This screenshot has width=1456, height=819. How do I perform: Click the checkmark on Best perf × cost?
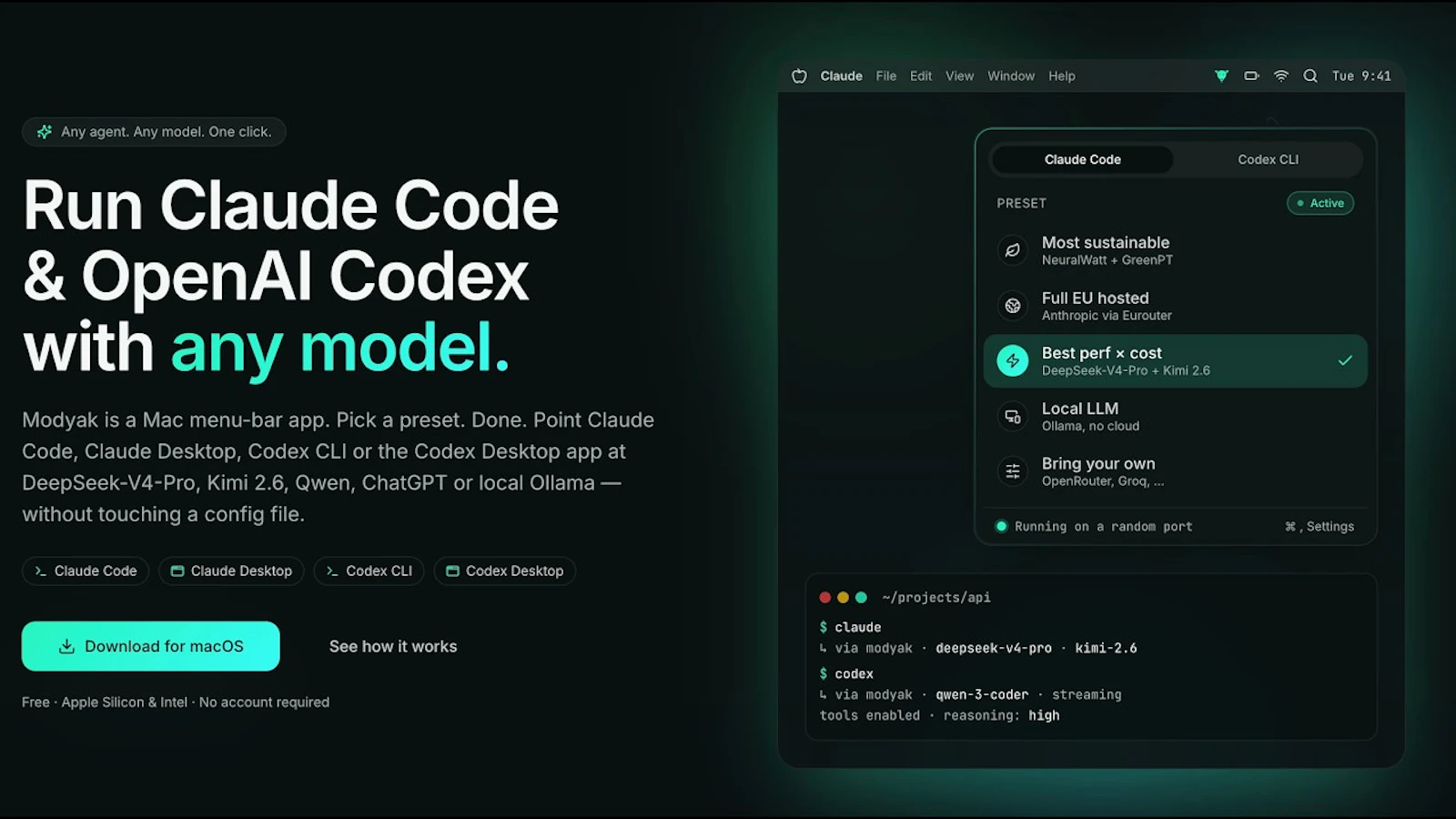click(x=1345, y=360)
